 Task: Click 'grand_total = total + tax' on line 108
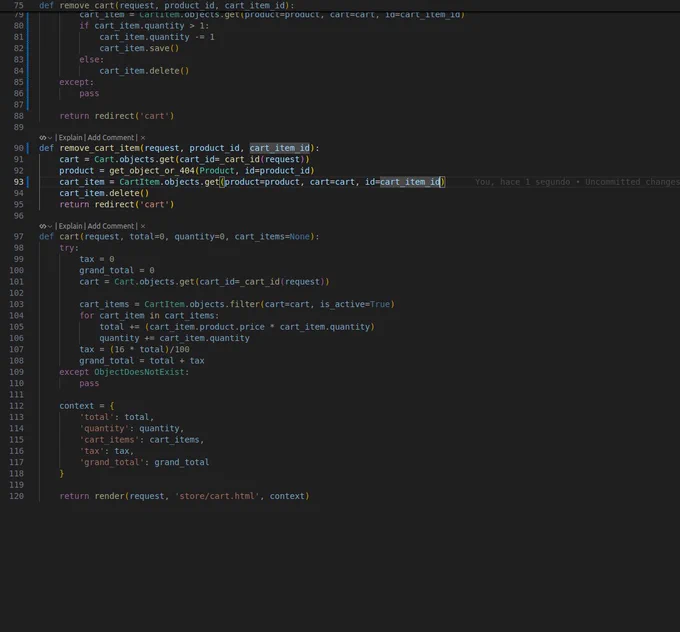tap(142, 360)
